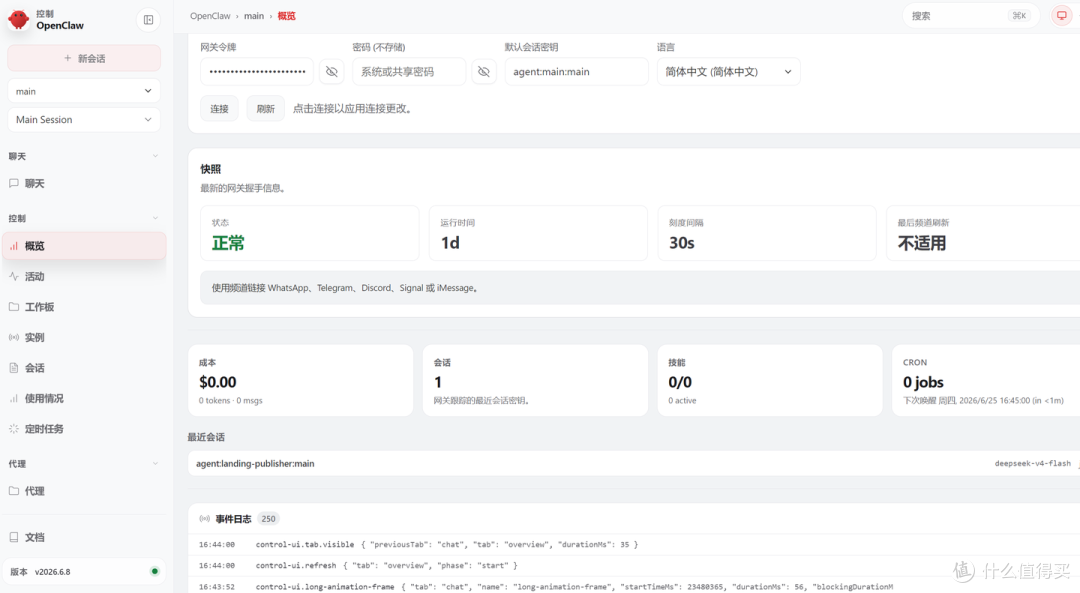1080x593 pixels.
Task: Click the bar chart icon beside 概览
Action: pos(14,246)
